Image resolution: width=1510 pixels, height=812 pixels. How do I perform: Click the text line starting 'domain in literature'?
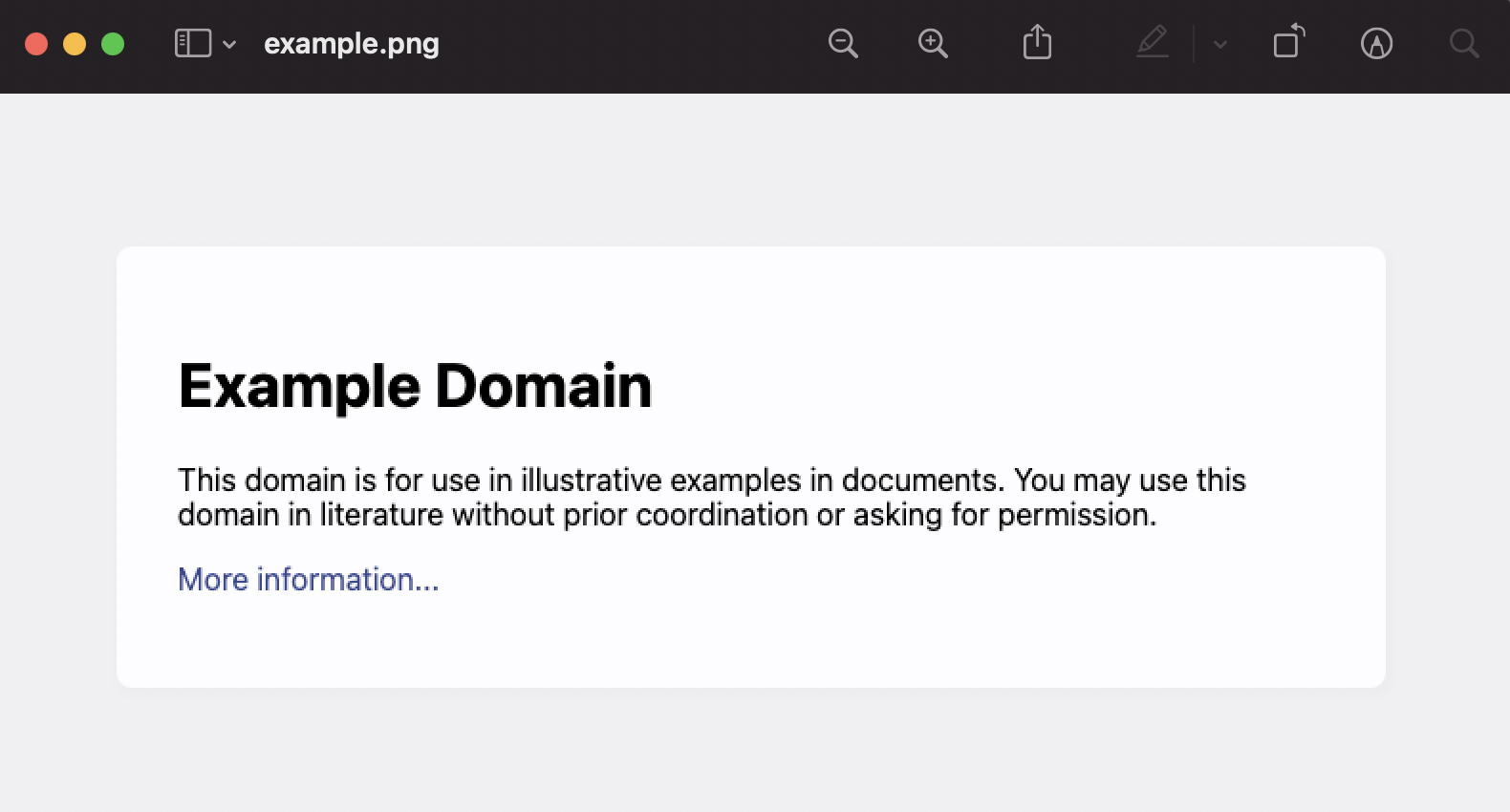pyautogui.click(x=667, y=515)
